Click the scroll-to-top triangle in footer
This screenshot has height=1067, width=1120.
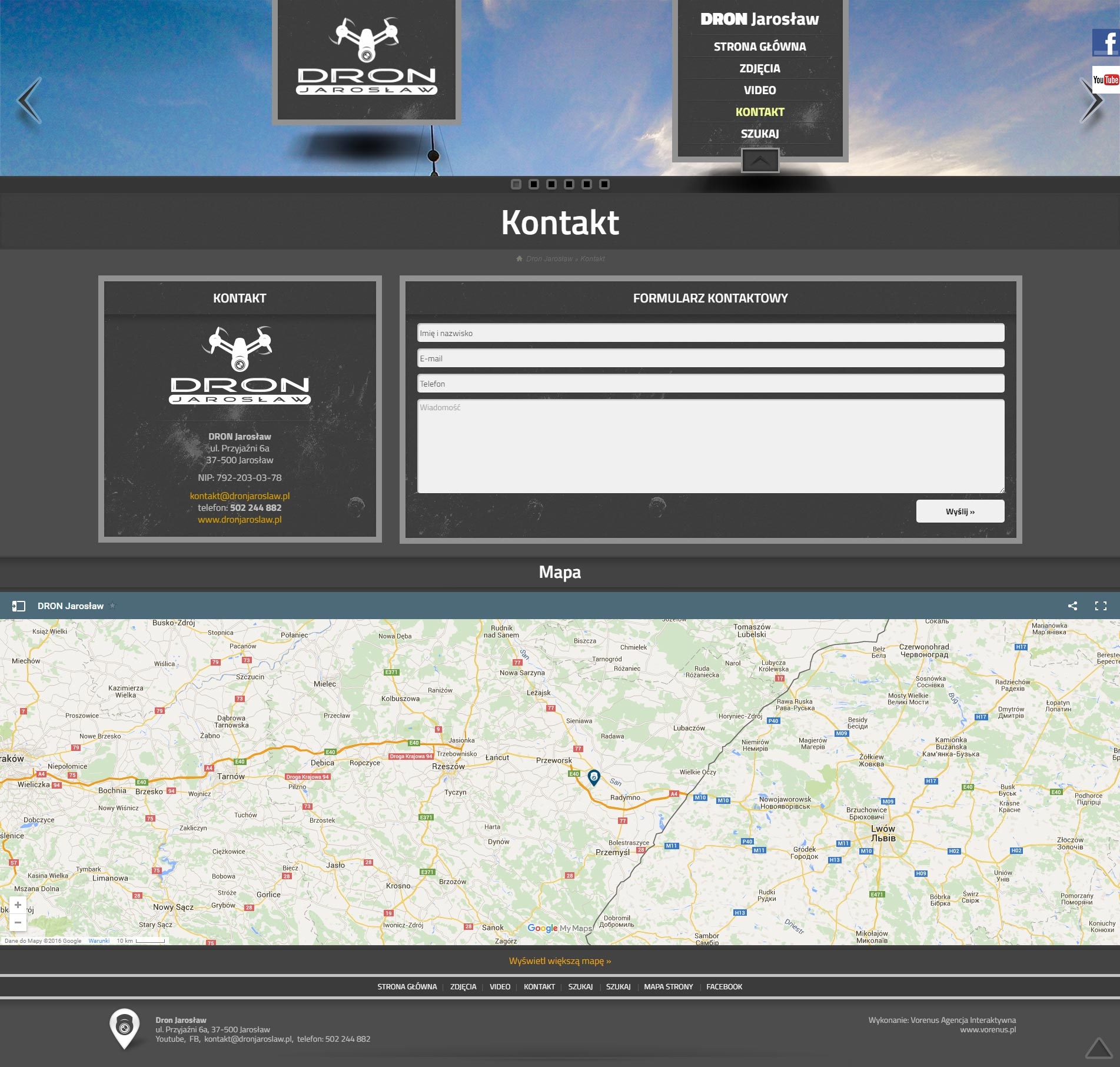(1098, 1048)
